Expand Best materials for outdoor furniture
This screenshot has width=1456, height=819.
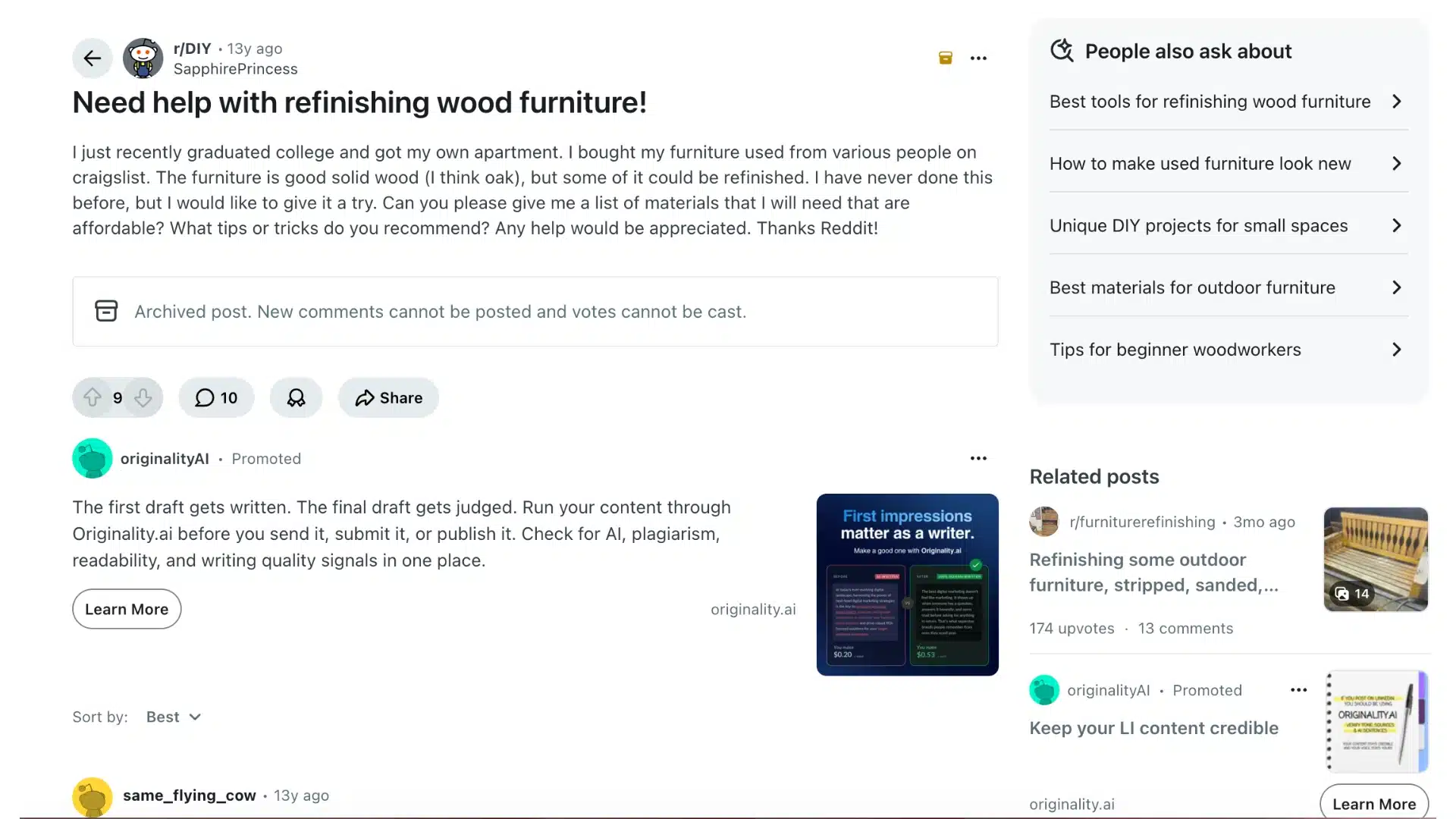[1228, 288]
